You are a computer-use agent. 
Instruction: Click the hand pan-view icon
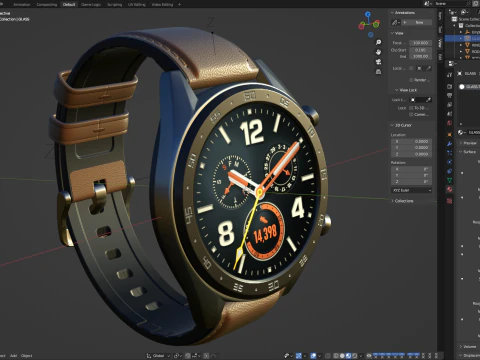point(378,52)
